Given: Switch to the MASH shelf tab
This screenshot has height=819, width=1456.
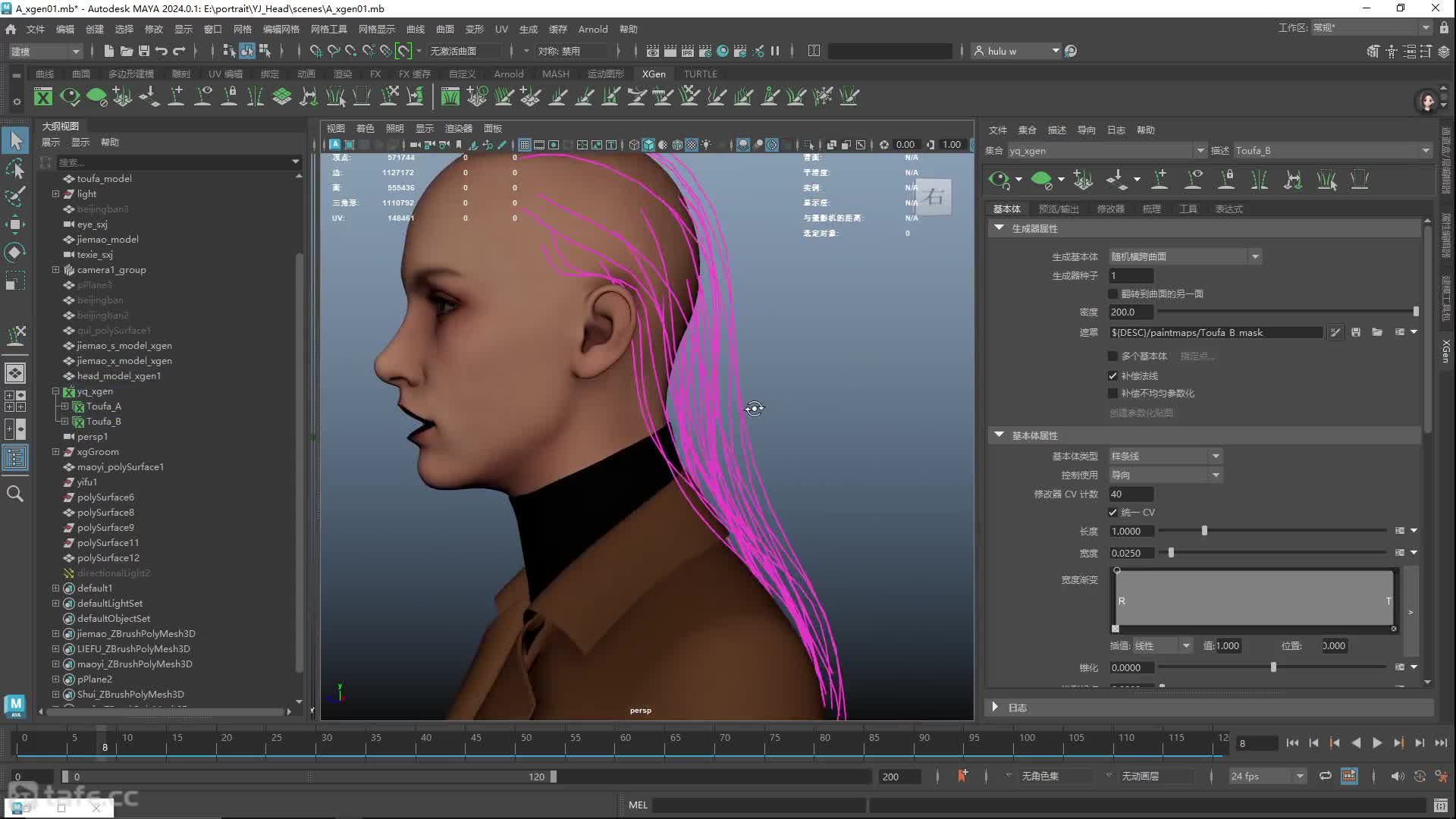Looking at the screenshot, I should (x=555, y=74).
